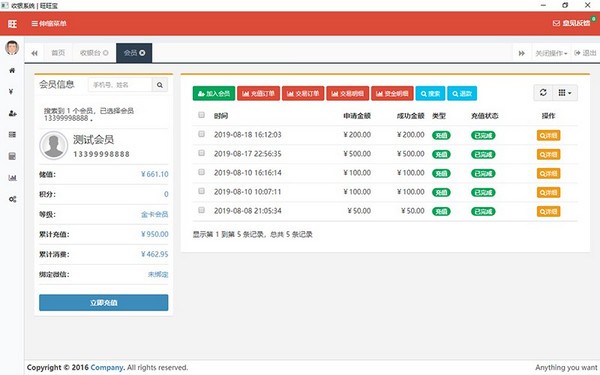Click the yen cashier sidebar icon

(11, 91)
